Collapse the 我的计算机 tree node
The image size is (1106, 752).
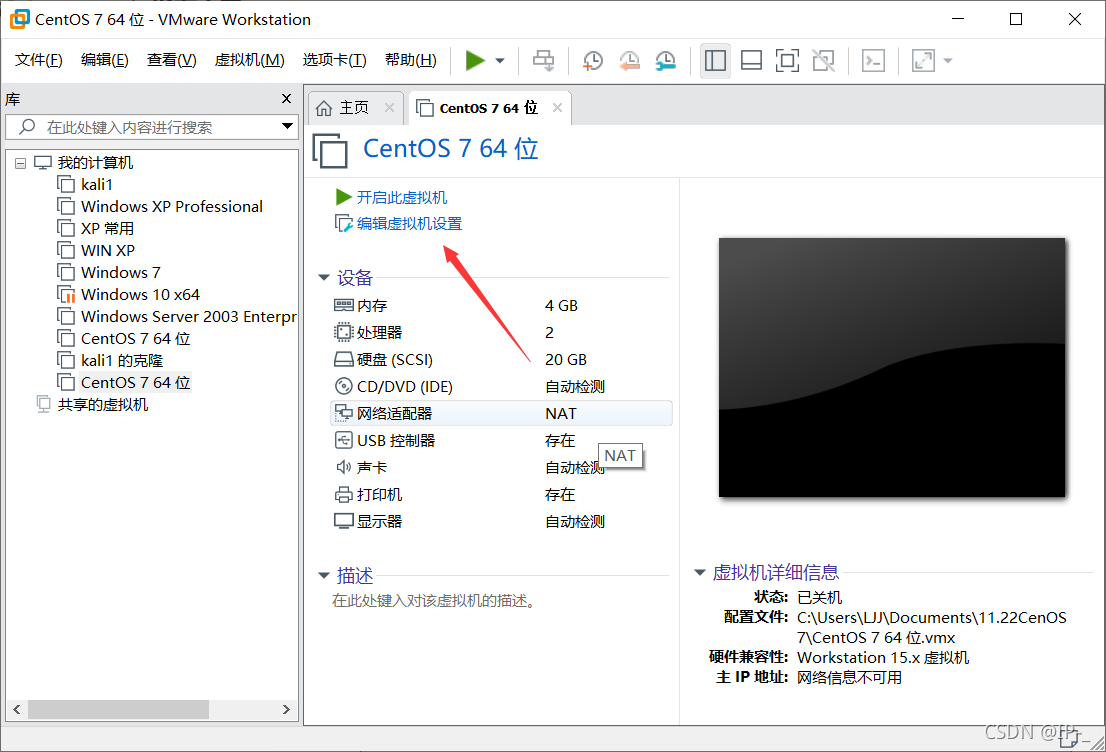pos(20,163)
